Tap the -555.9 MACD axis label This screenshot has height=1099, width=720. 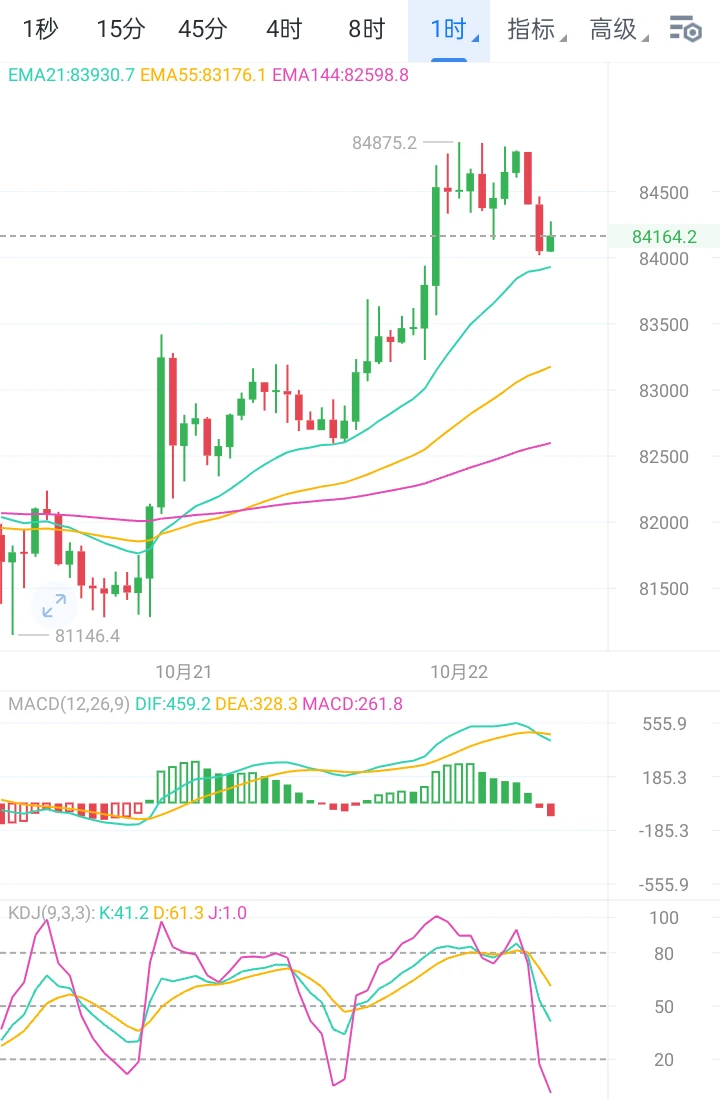click(663, 885)
